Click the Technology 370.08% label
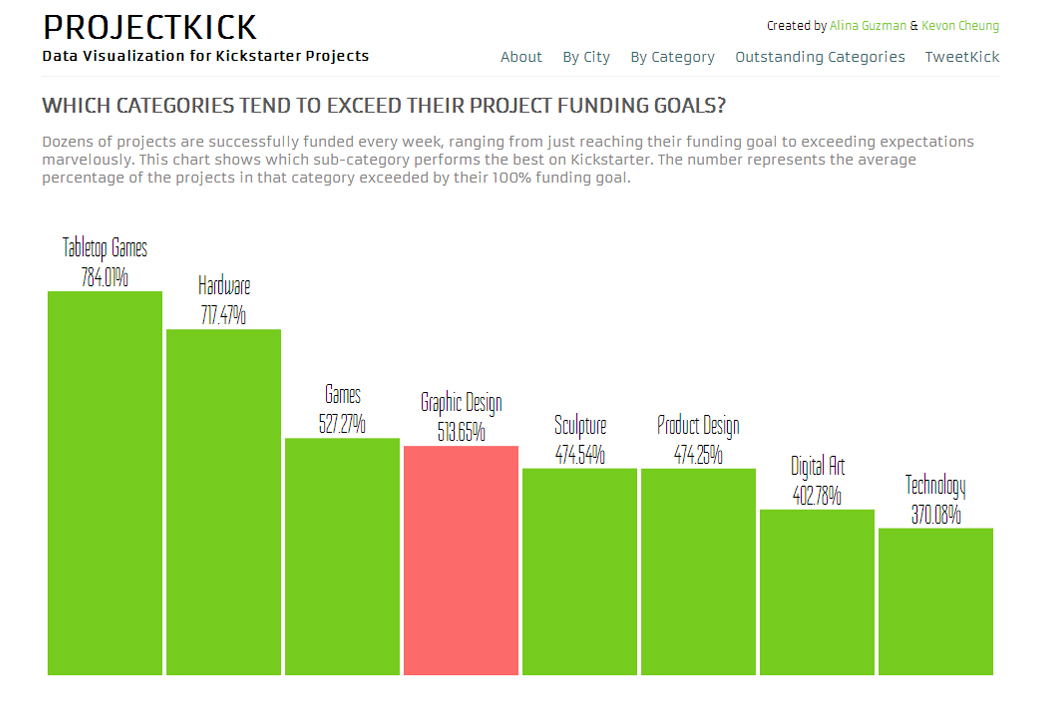Image resolution: width=1046 pixels, height=705 pixels. pyautogui.click(x=936, y=500)
